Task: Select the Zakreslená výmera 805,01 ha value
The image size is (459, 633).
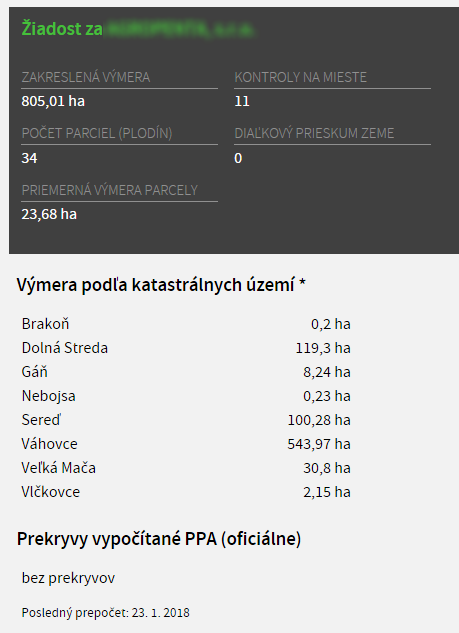Action: point(53,101)
